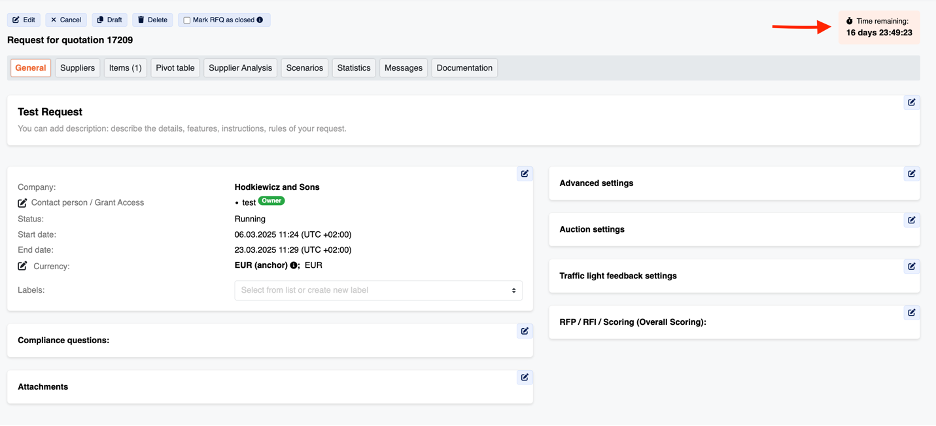Open the Messages tab
Viewport: 936px width, 426px height.
[x=404, y=68]
